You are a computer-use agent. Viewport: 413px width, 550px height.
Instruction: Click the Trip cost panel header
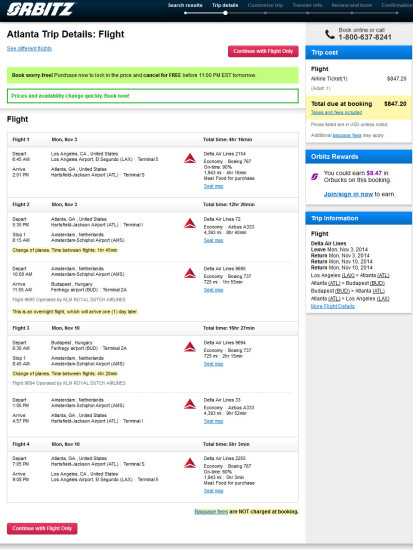(x=359, y=53)
